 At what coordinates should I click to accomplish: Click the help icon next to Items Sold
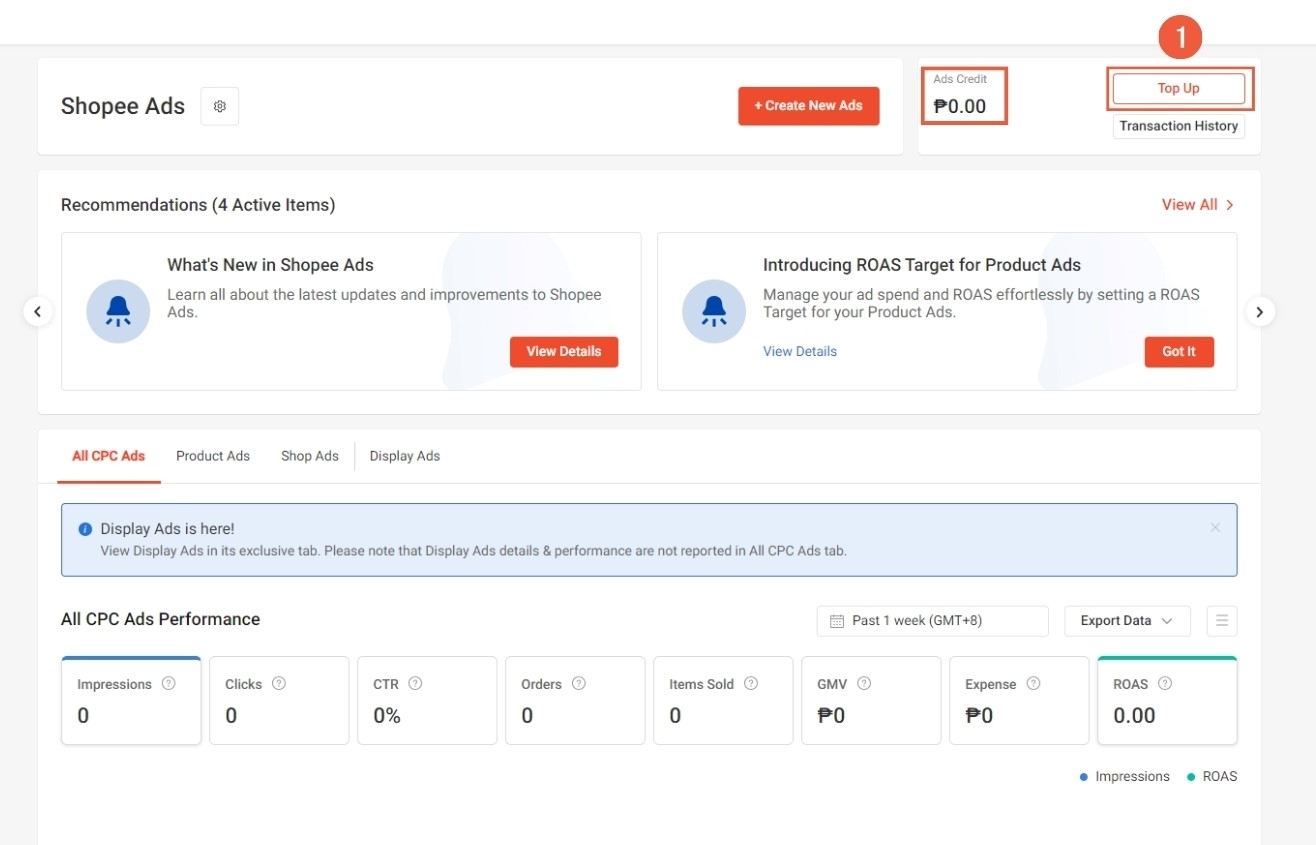pyautogui.click(x=751, y=684)
